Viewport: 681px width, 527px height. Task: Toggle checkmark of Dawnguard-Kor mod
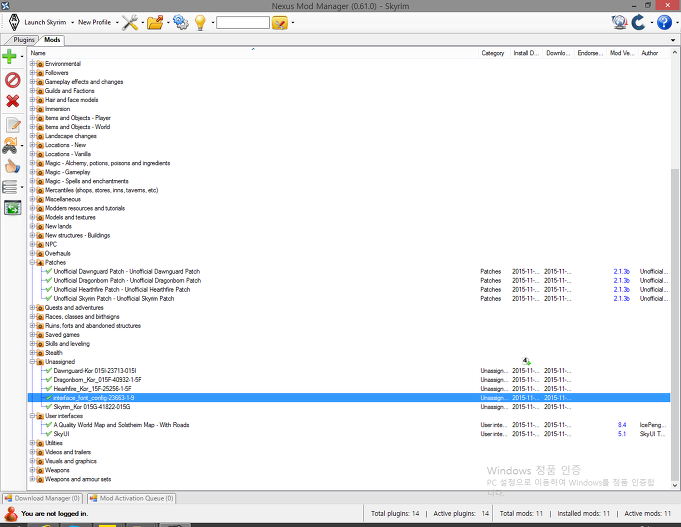(x=49, y=371)
